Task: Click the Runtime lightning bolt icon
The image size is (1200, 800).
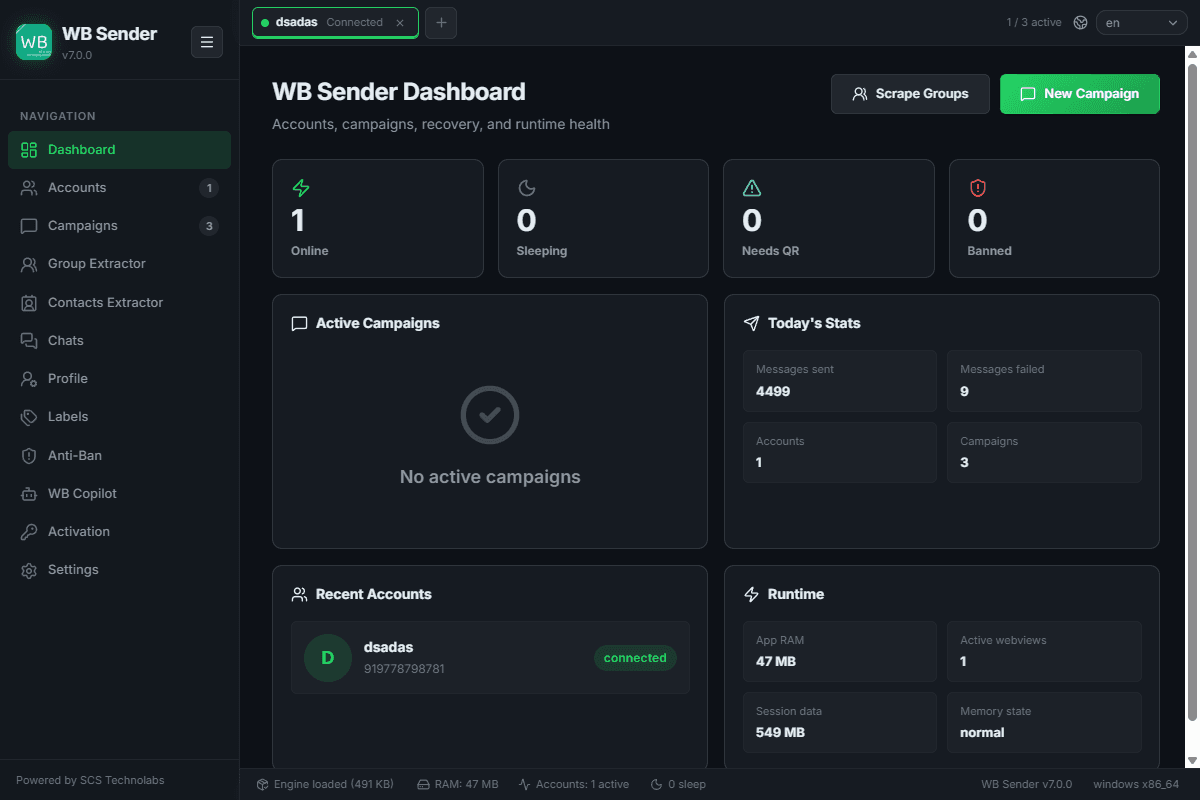Action: tap(752, 594)
